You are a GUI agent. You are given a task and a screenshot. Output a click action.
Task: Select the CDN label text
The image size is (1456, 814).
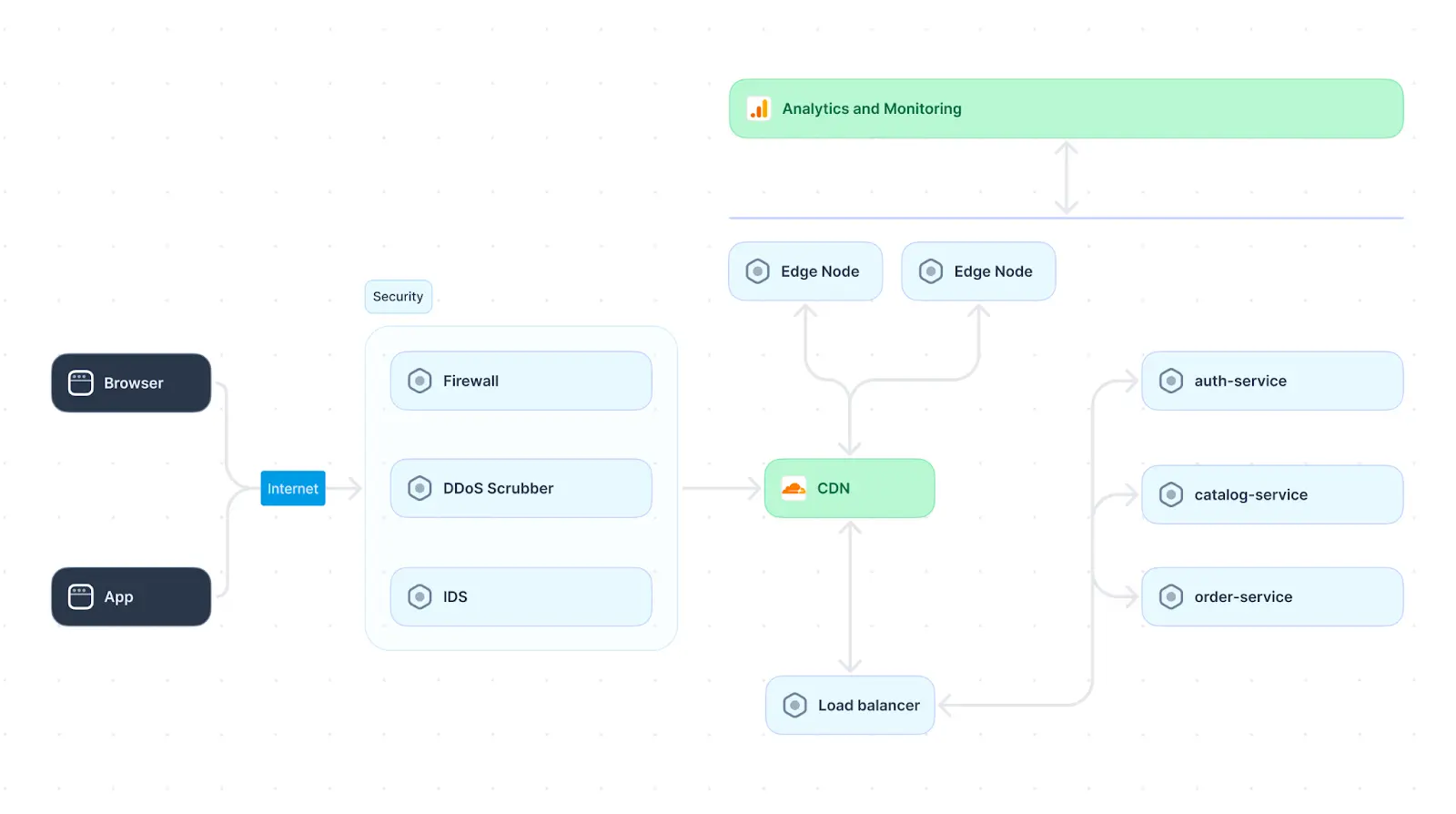pos(833,489)
